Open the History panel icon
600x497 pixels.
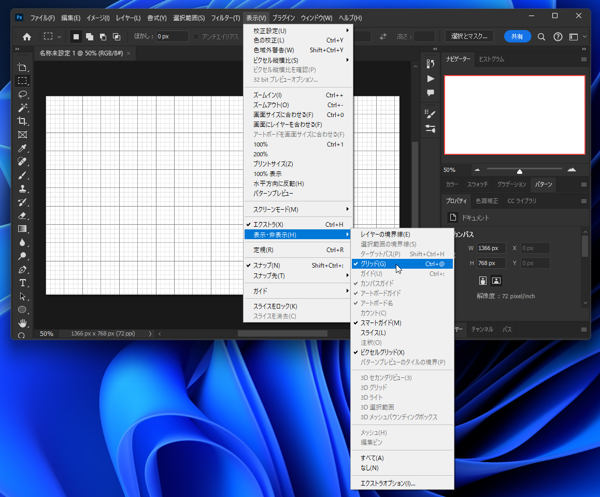click(x=430, y=64)
